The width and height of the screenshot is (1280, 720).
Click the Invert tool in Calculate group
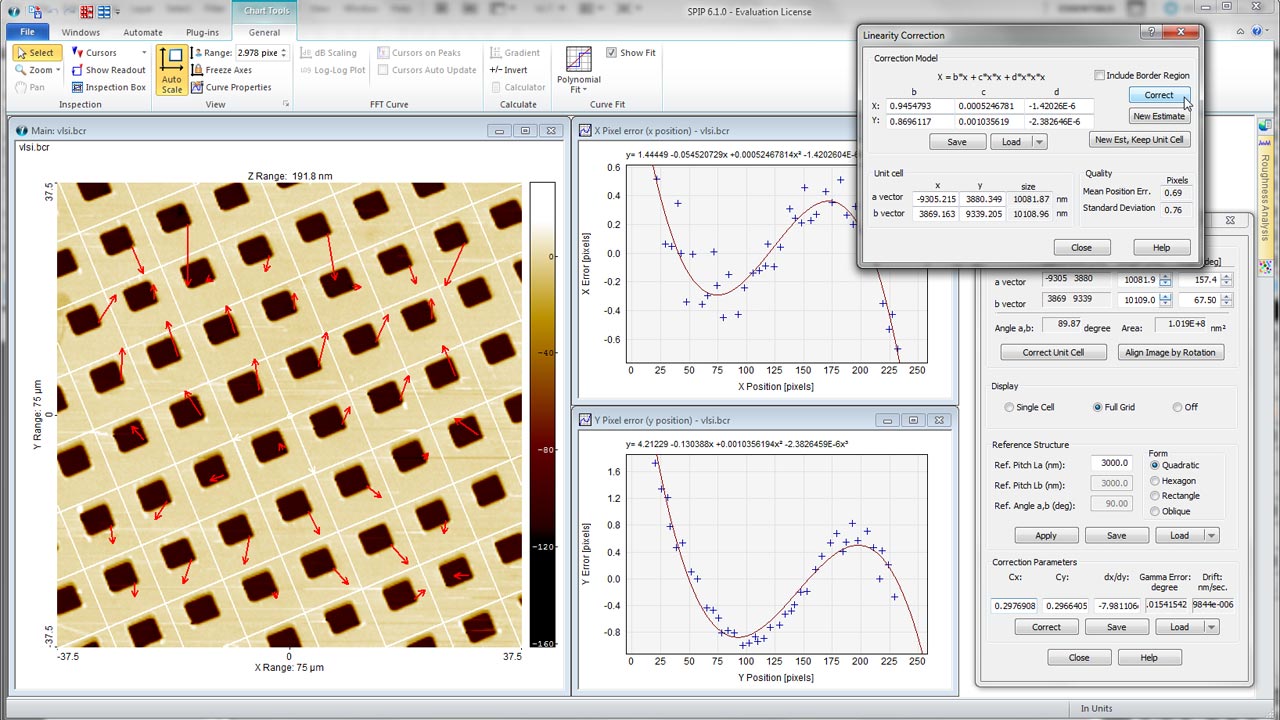point(509,70)
